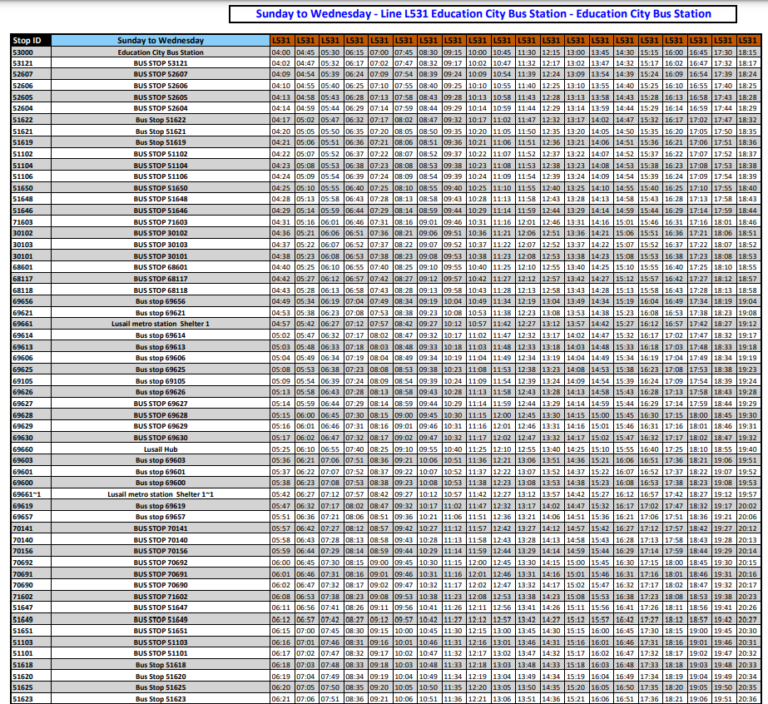
Task: Click the 04:00 departure for stop 53000
Action: [280, 52]
